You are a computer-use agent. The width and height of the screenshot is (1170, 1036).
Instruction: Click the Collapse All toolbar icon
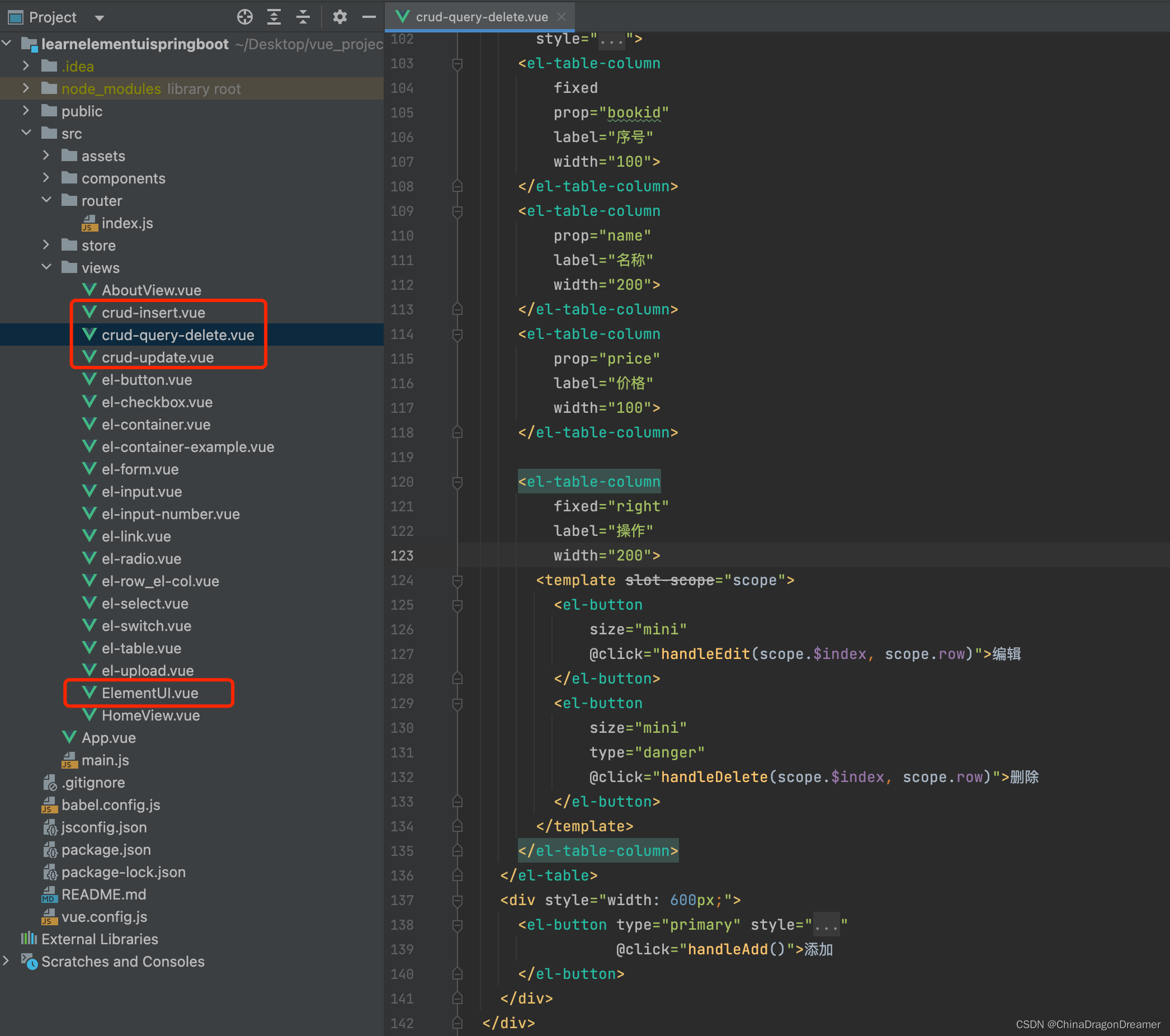point(303,17)
